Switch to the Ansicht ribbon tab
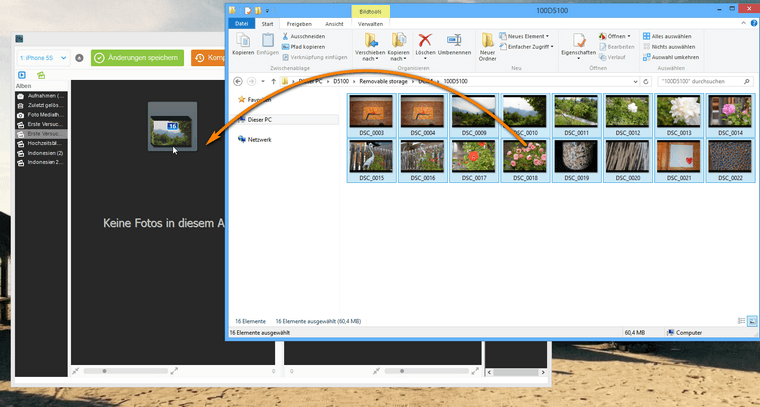This screenshot has height=407, width=760. point(334,24)
